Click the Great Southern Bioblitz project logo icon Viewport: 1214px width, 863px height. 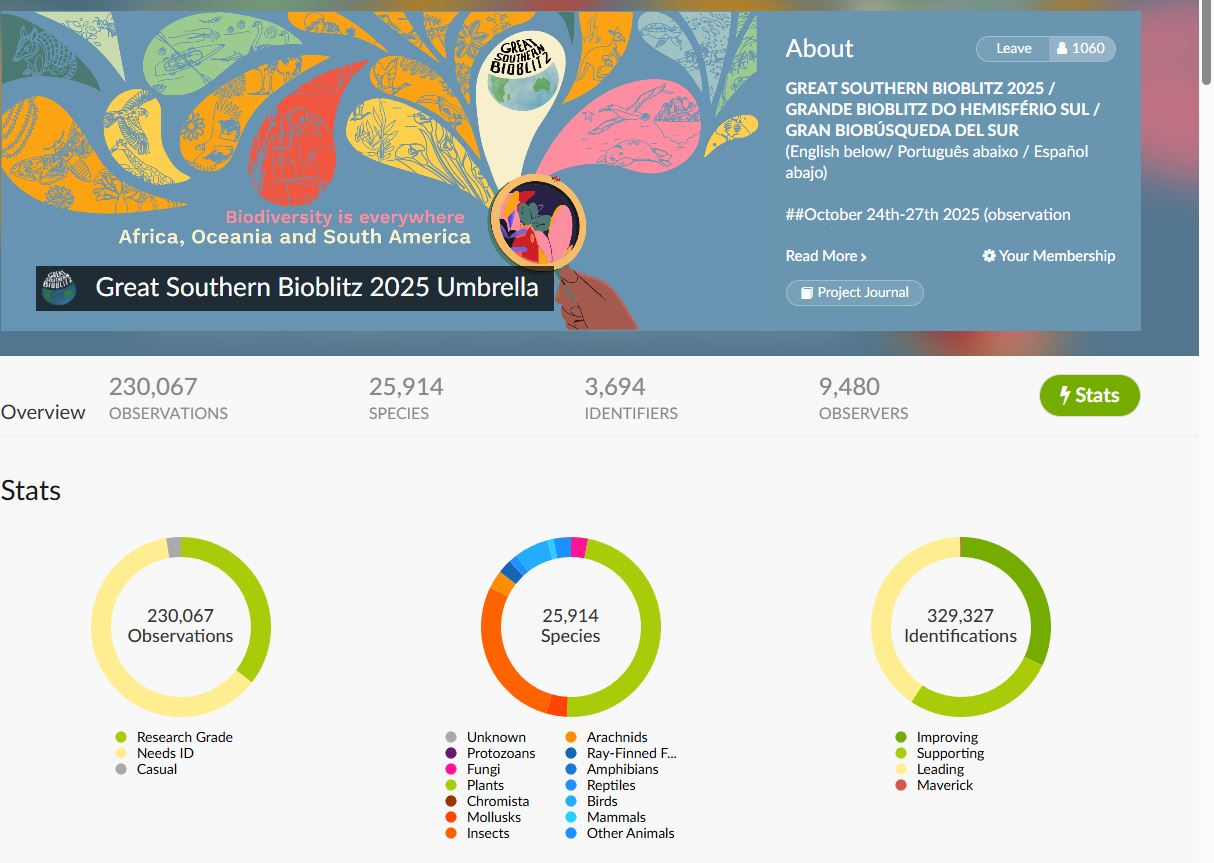(58, 288)
